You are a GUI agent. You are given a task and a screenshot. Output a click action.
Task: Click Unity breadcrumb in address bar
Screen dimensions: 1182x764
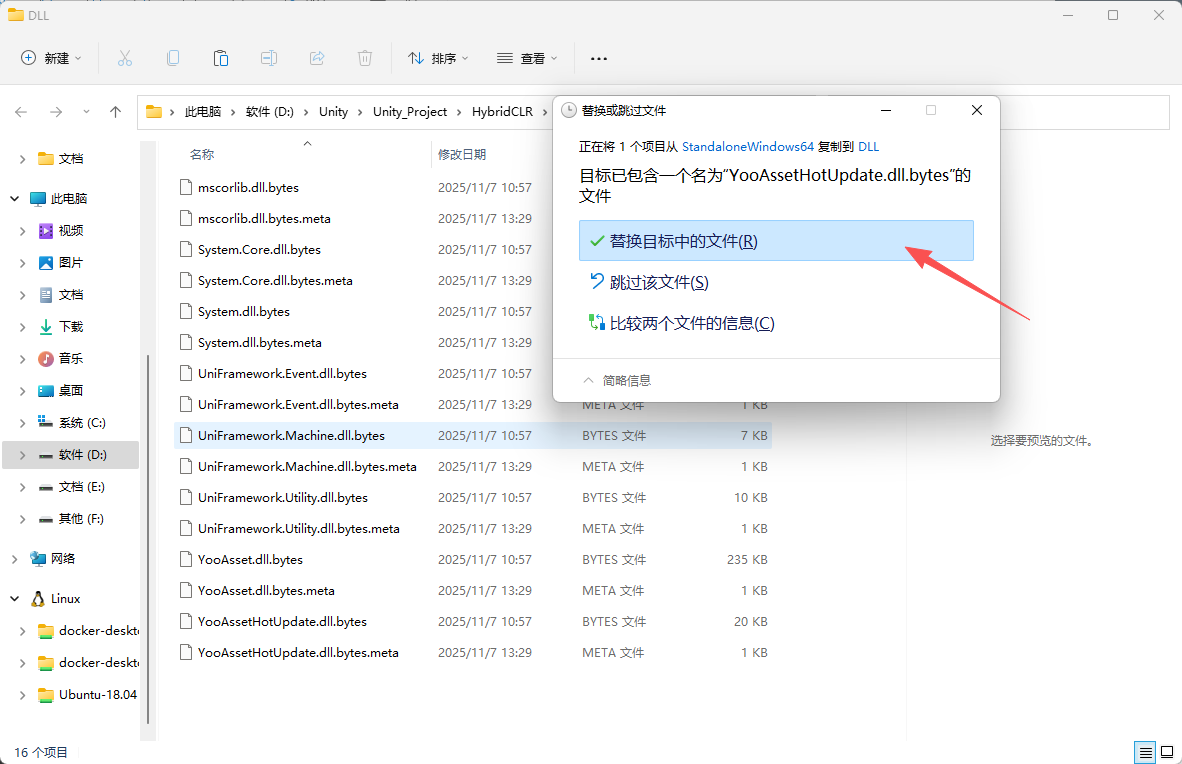[x=333, y=112]
